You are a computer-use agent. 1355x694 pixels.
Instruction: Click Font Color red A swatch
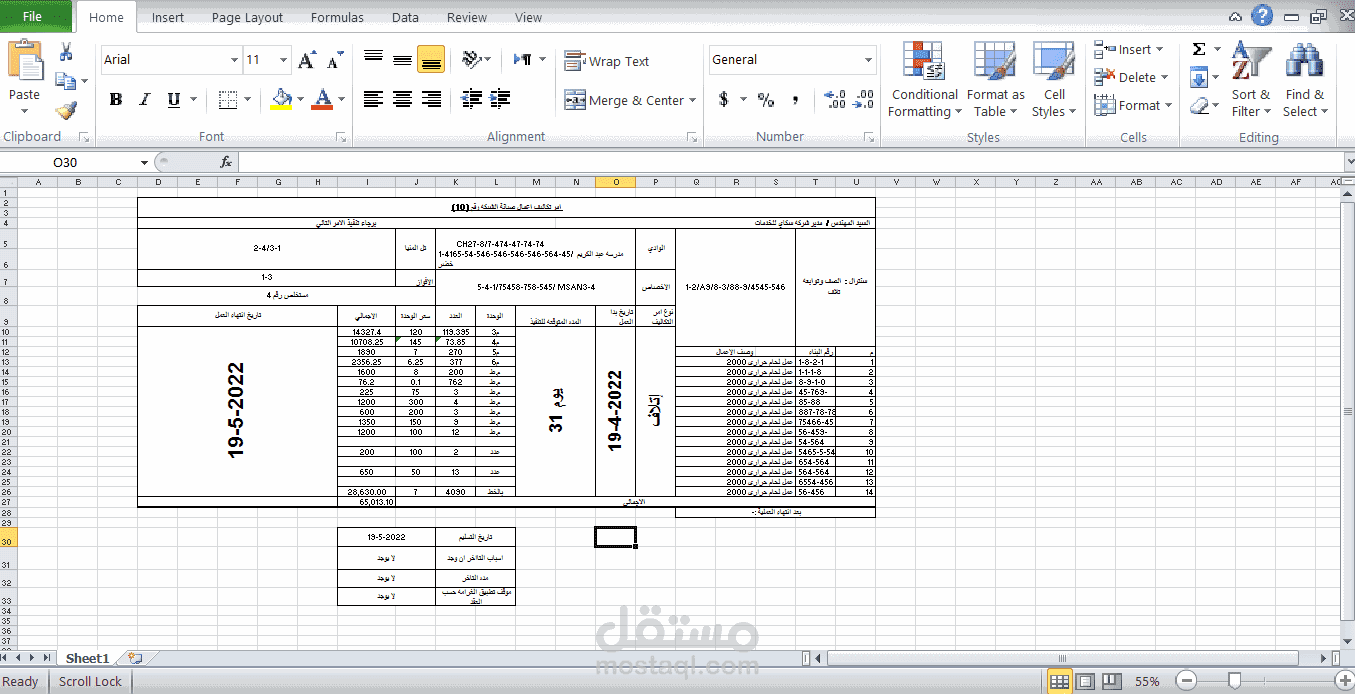pos(321,99)
